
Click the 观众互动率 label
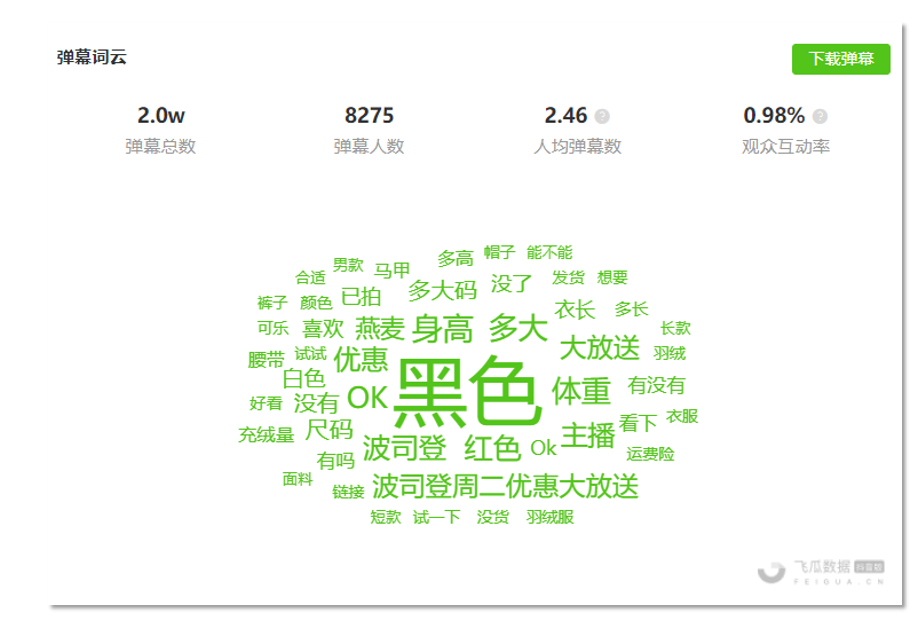pos(786,146)
